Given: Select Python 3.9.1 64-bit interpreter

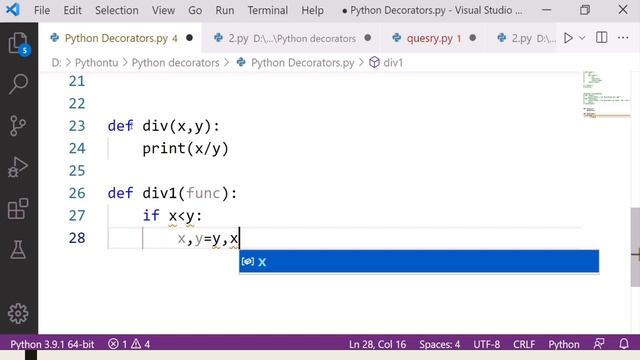Looking at the screenshot, I should click(52, 344).
